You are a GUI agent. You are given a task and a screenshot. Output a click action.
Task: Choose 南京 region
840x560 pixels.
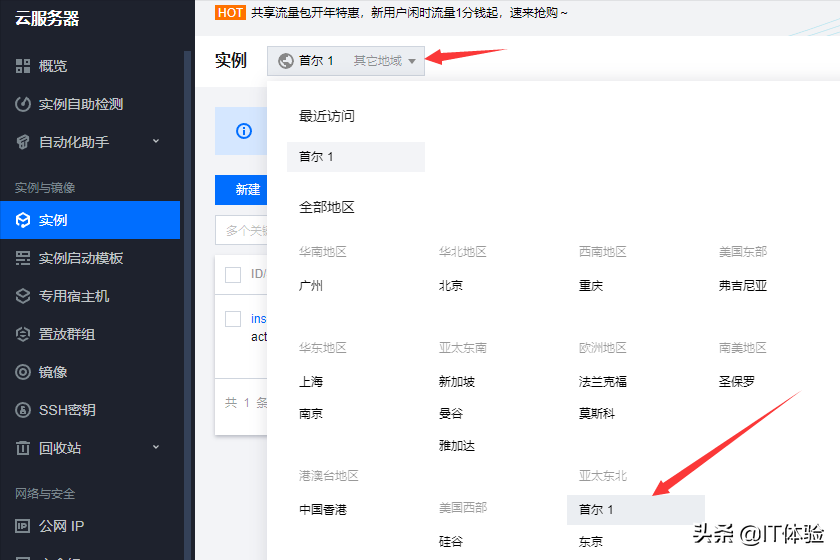[x=311, y=414]
